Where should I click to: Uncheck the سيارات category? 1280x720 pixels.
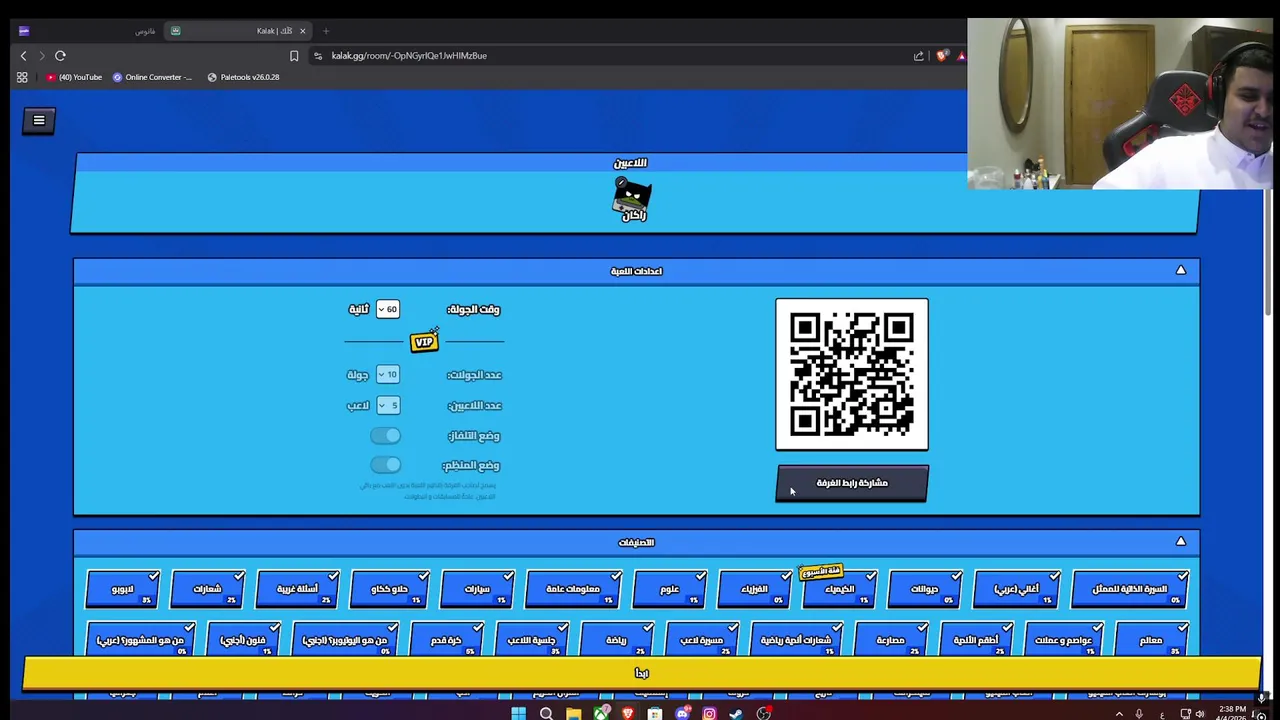point(477,589)
